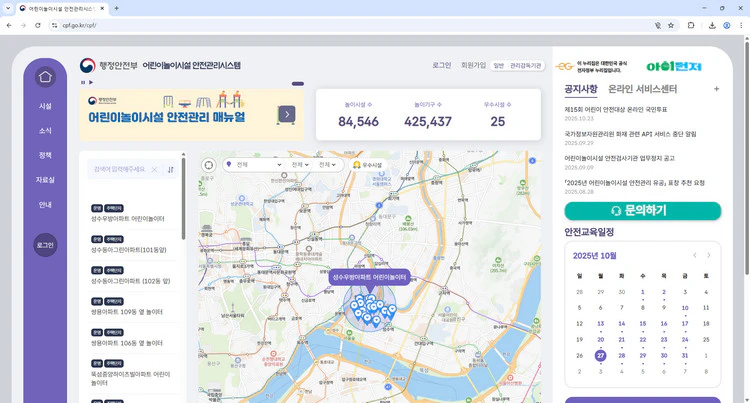The height and width of the screenshot is (403, 750).
Task: Click the current location target icon on map
Action: click(x=208, y=165)
